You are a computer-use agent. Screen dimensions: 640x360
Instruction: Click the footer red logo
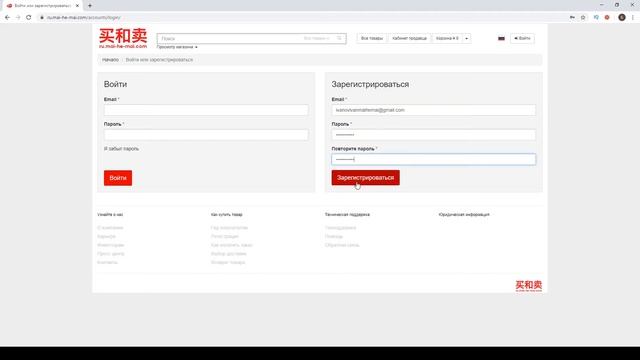pyautogui.click(x=529, y=285)
